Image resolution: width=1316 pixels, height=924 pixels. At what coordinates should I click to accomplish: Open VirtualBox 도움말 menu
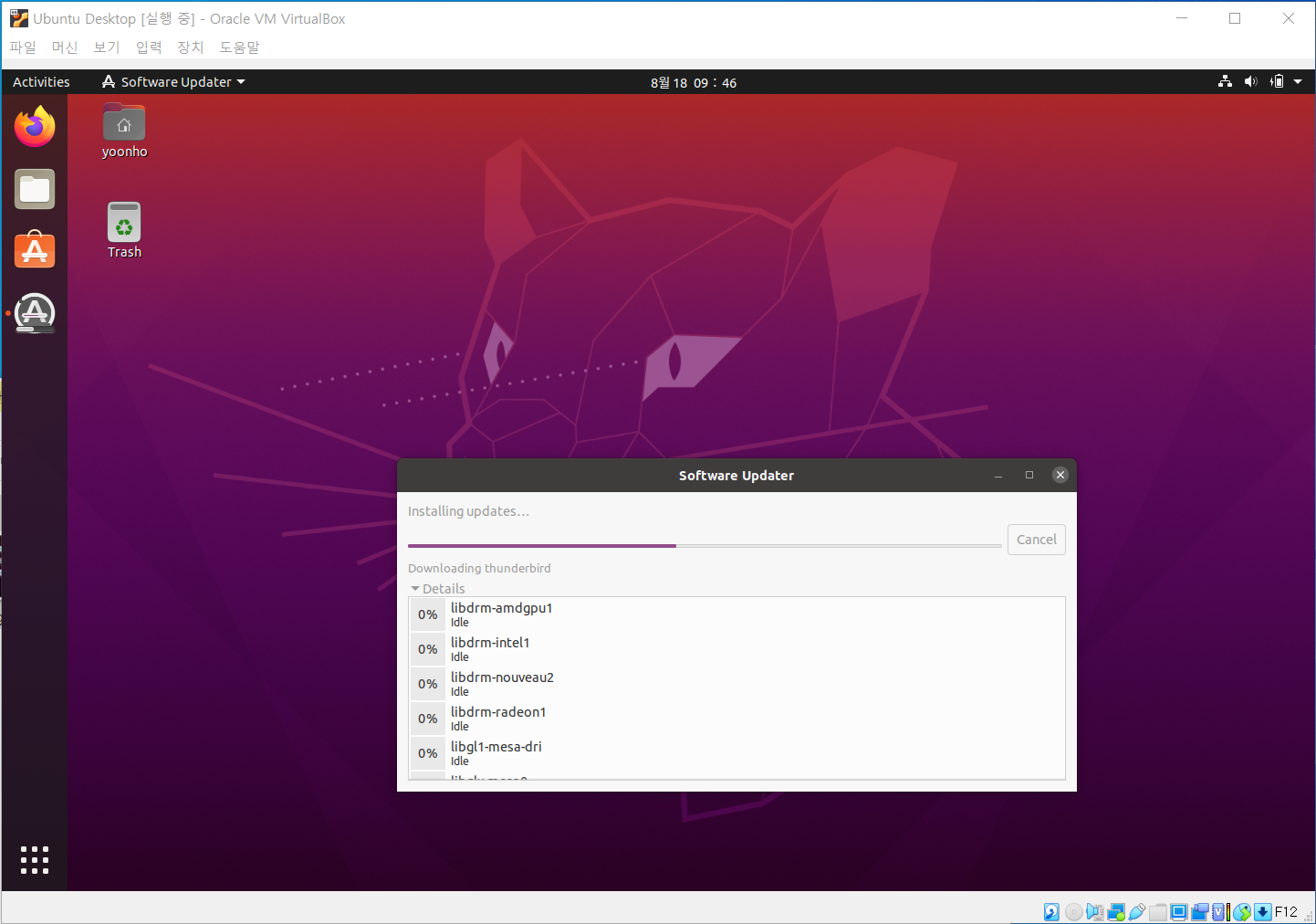[239, 47]
